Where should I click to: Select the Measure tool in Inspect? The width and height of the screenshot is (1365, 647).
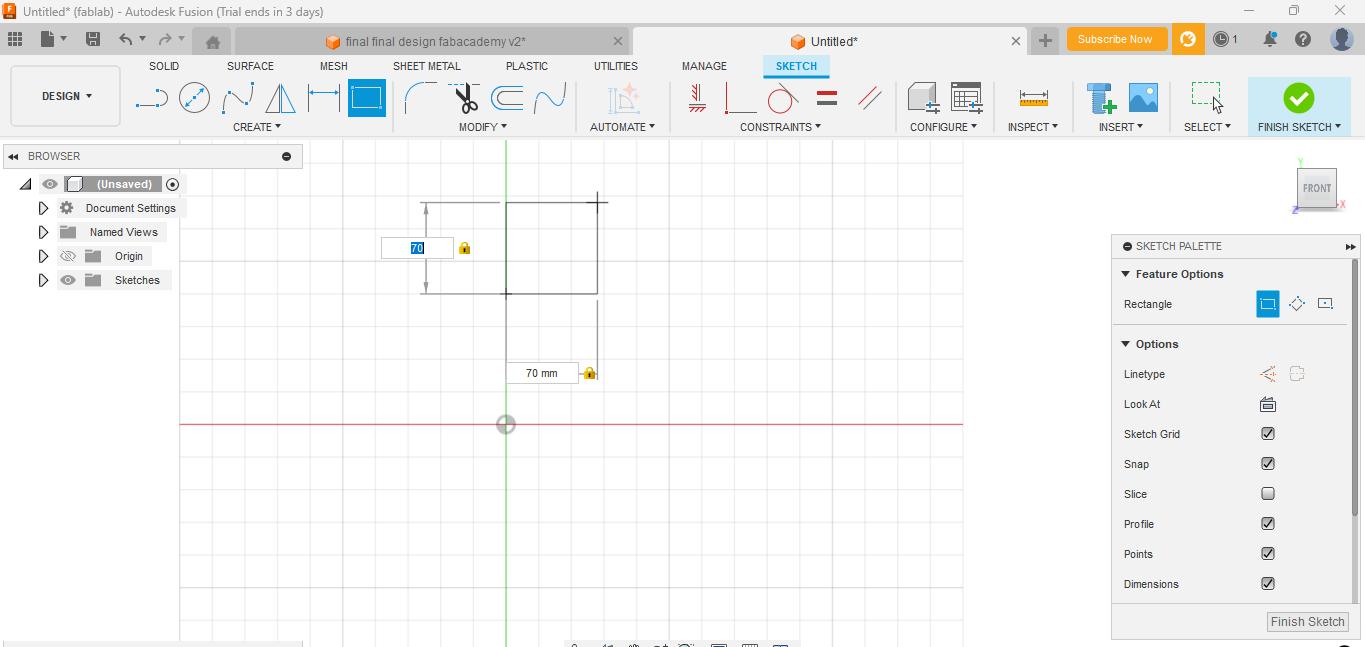[1033, 98]
